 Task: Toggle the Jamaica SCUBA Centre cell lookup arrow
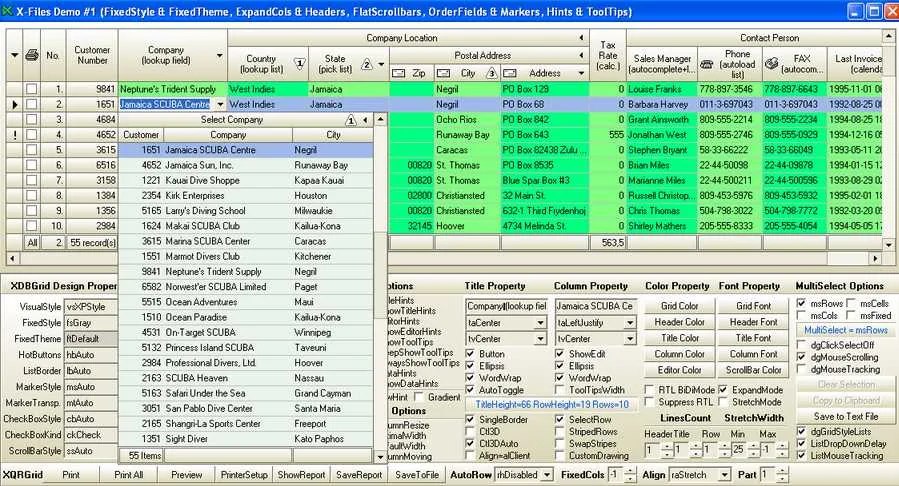tap(220, 104)
